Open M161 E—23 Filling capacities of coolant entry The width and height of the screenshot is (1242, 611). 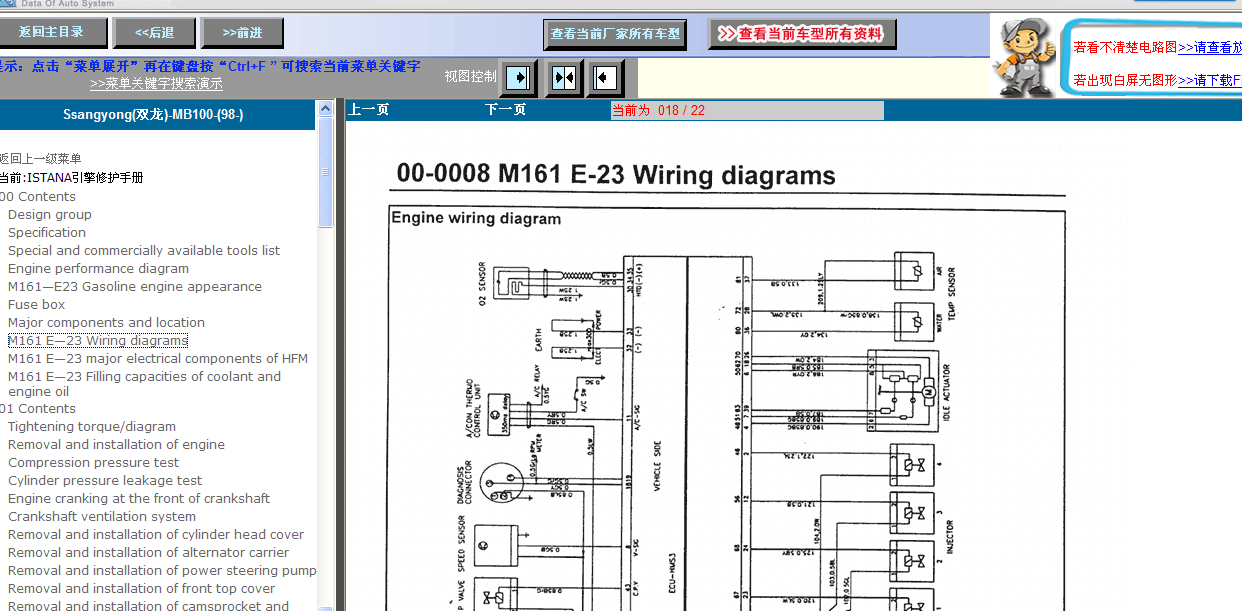click(x=145, y=384)
